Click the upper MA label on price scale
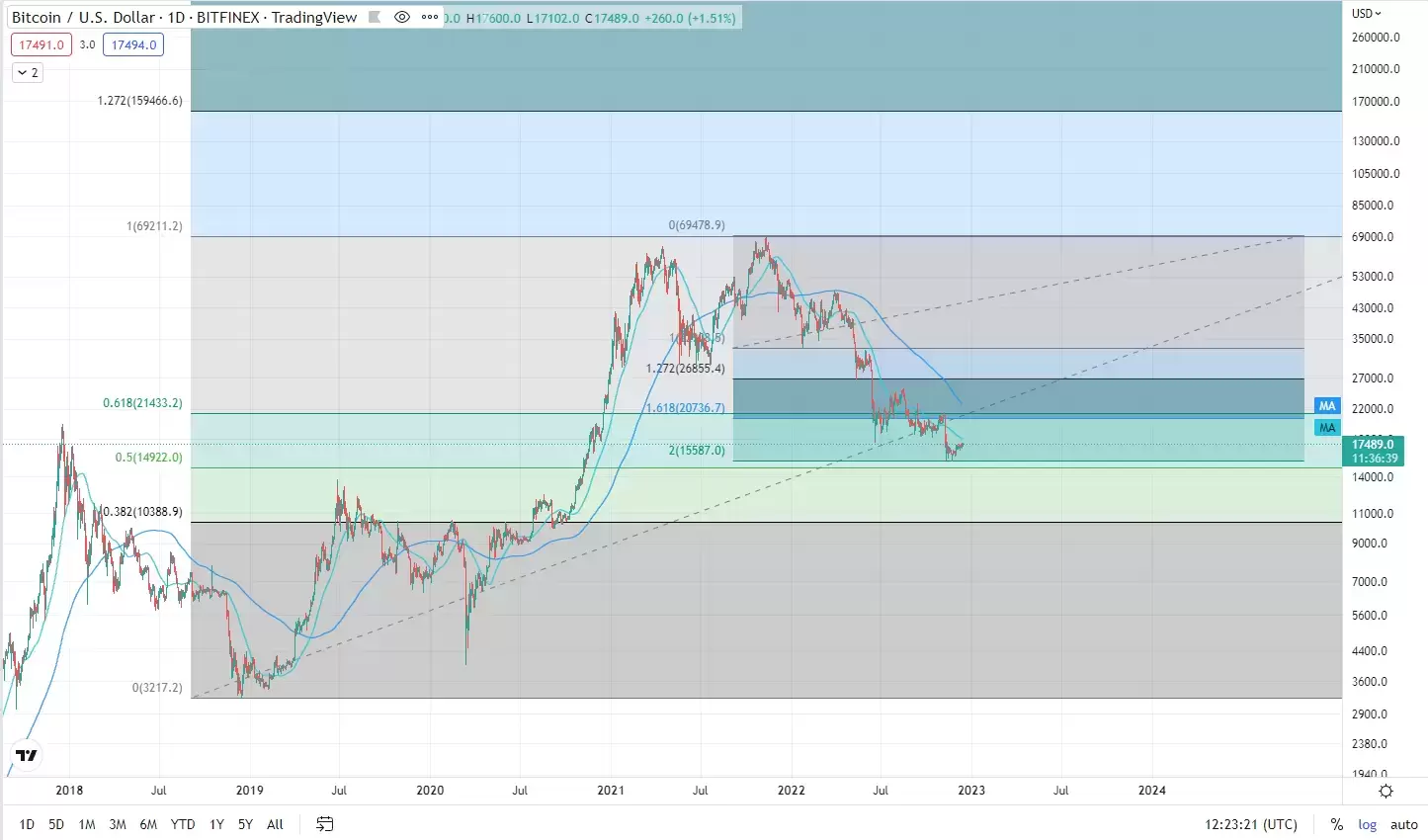 [x=1327, y=406]
